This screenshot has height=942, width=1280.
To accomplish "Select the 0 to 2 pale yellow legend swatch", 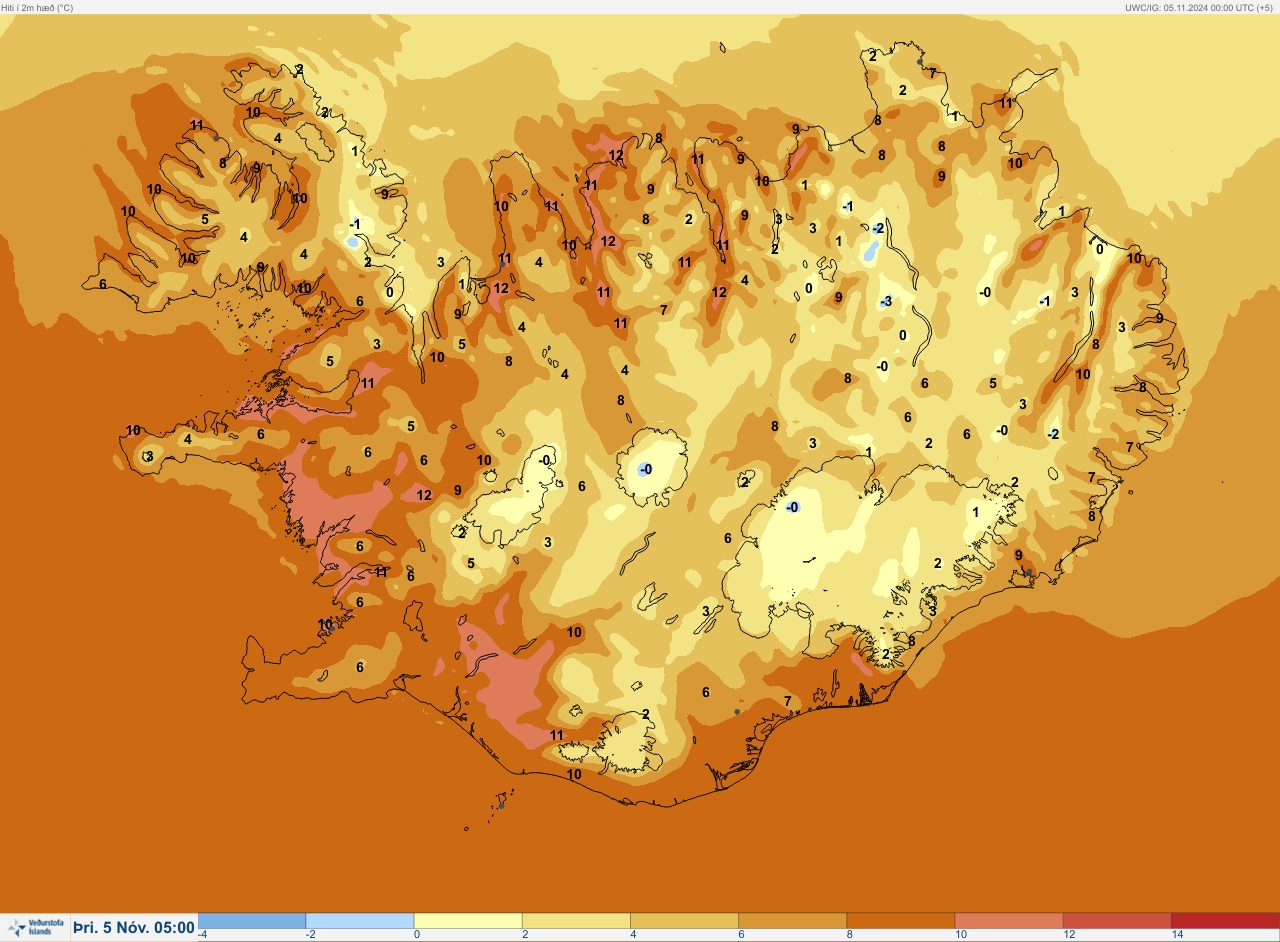I will pyautogui.click(x=468, y=920).
